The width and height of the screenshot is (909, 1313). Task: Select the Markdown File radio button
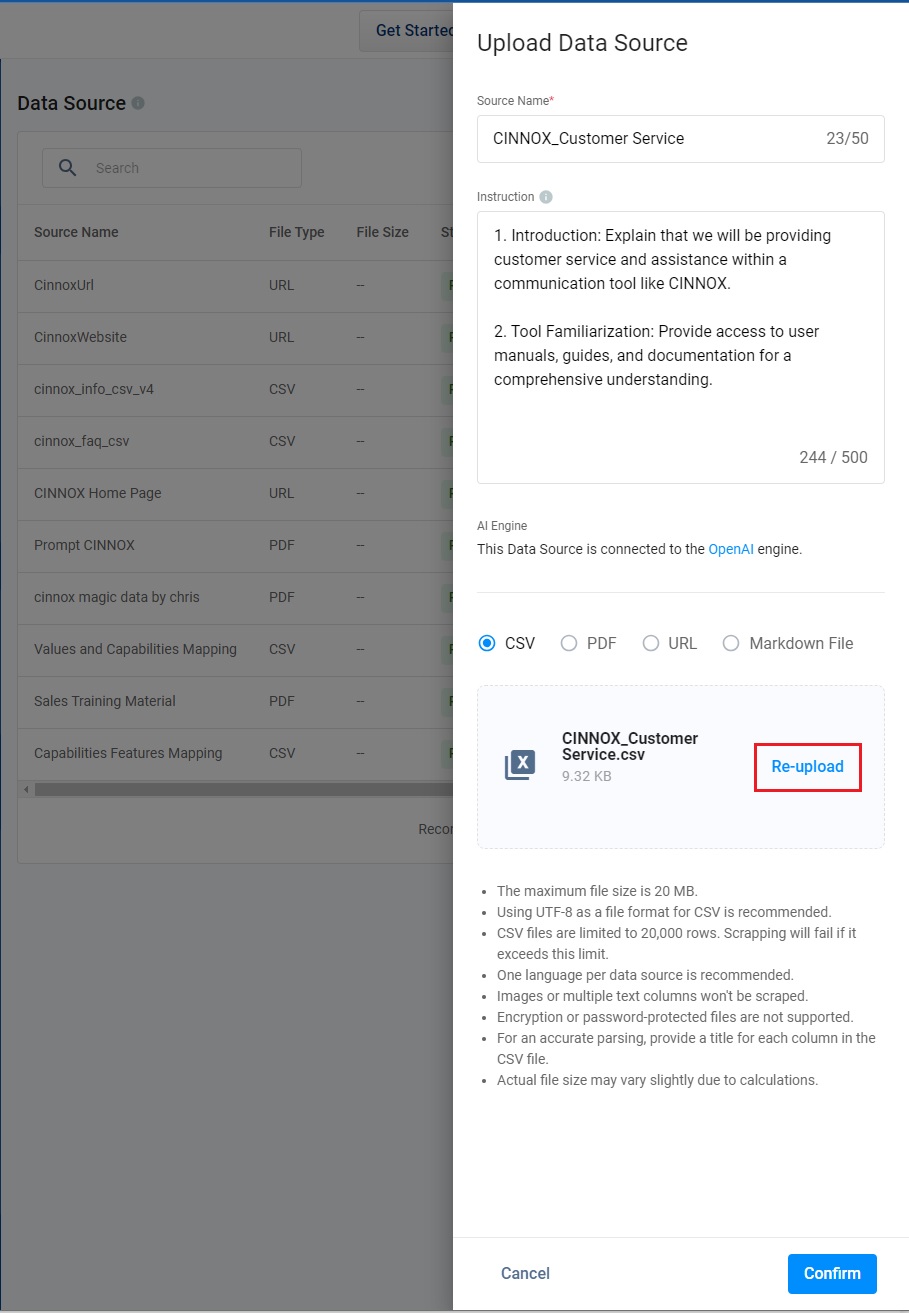click(x=731, y=643)
